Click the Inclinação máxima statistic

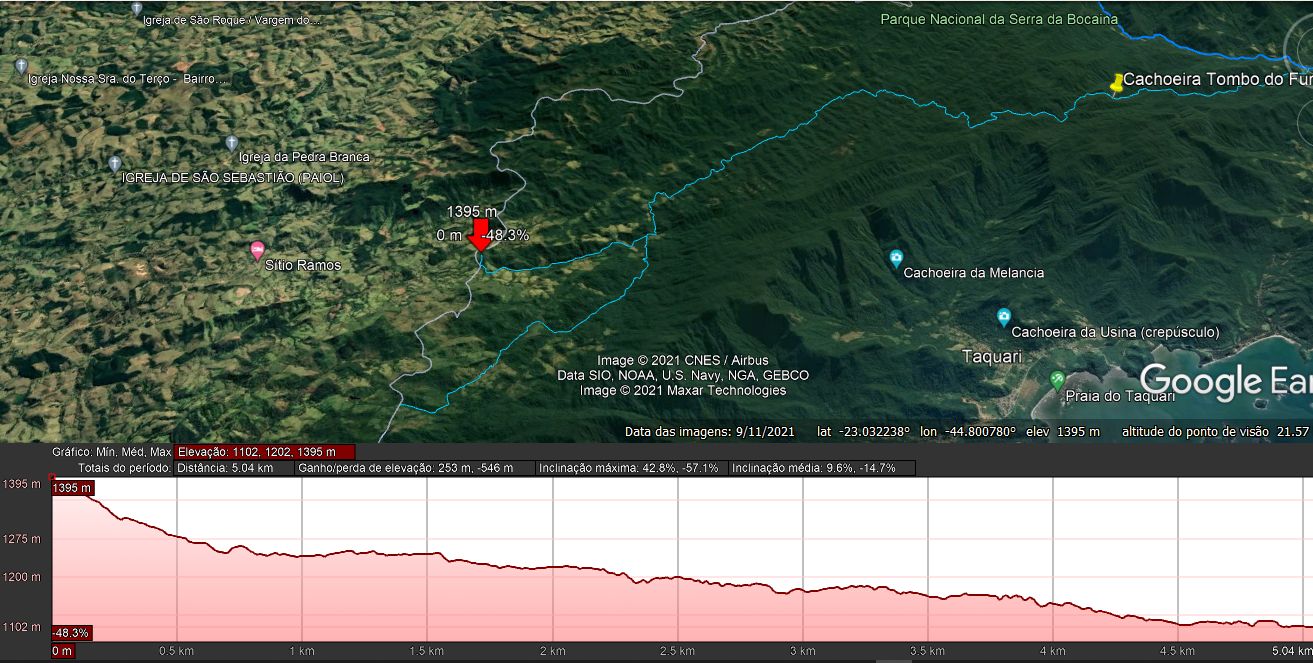[x=628, y=468]
